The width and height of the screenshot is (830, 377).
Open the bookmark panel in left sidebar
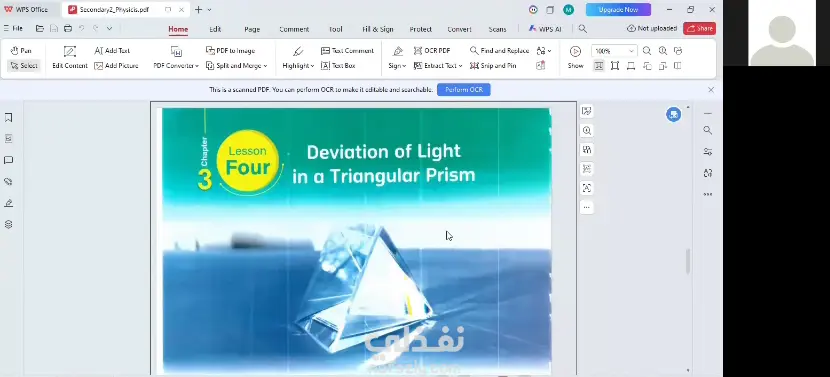tap(8, 118)
